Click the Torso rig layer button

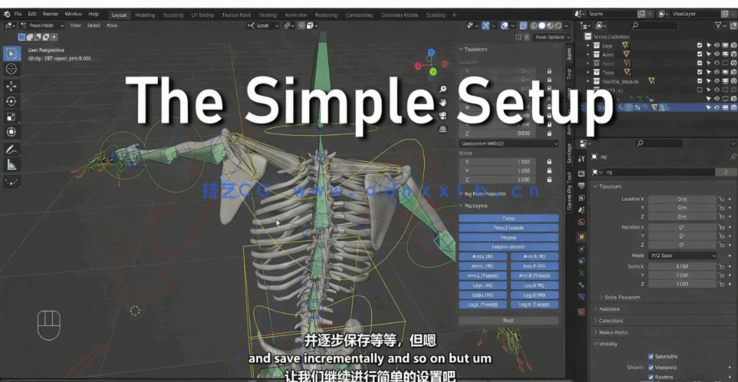click(x=509, y=218)
